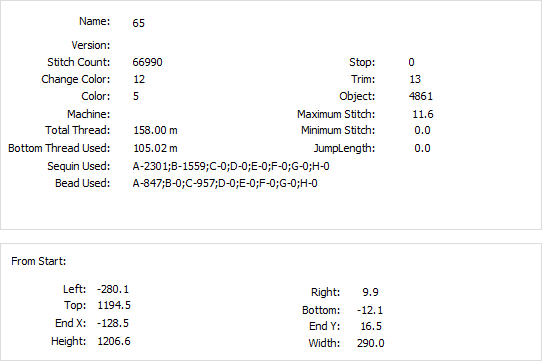Click the From Start label

click(x=38, y=261)
